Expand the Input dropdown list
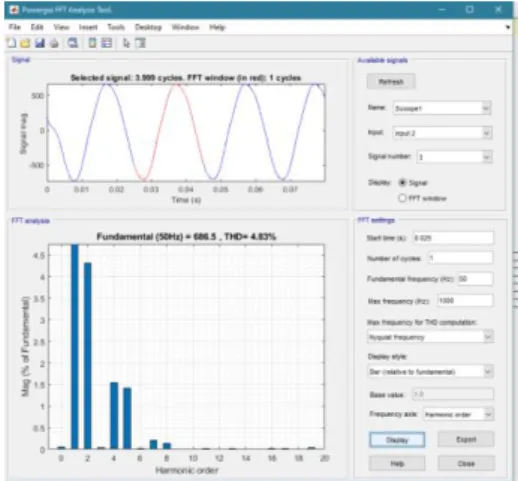The height and width of the screenshot is (481, 518). click(442, 133)
